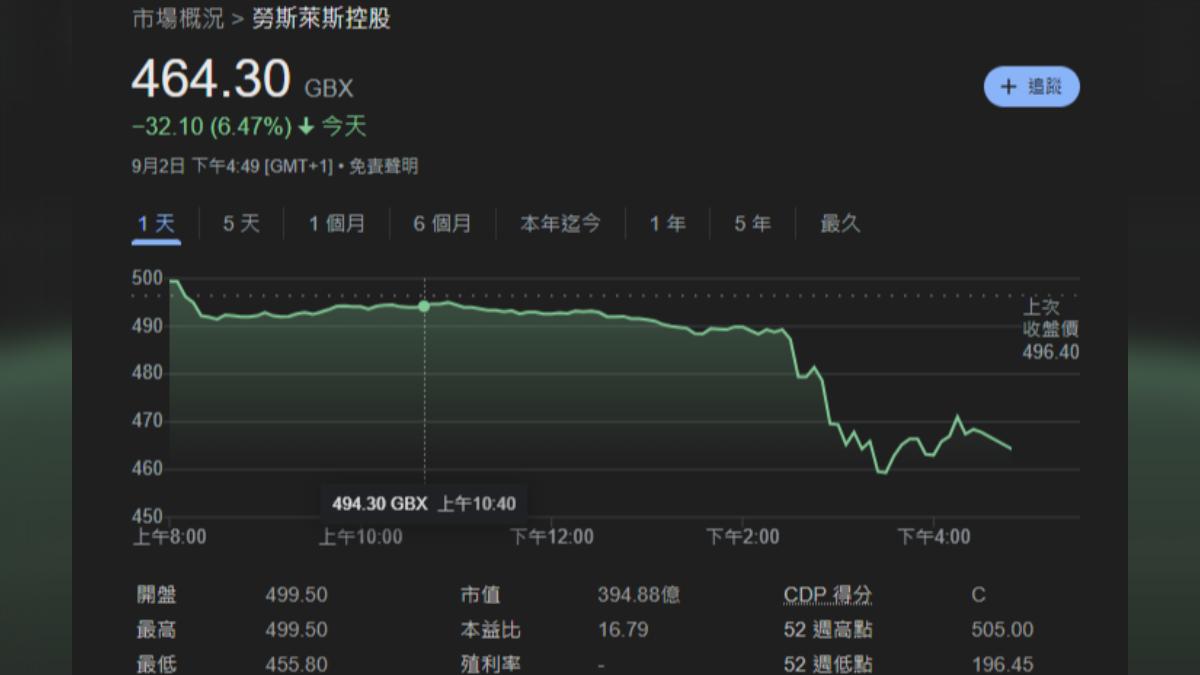
Task: Show the 本年迄今 chart range
Action: tap(560, 224)
